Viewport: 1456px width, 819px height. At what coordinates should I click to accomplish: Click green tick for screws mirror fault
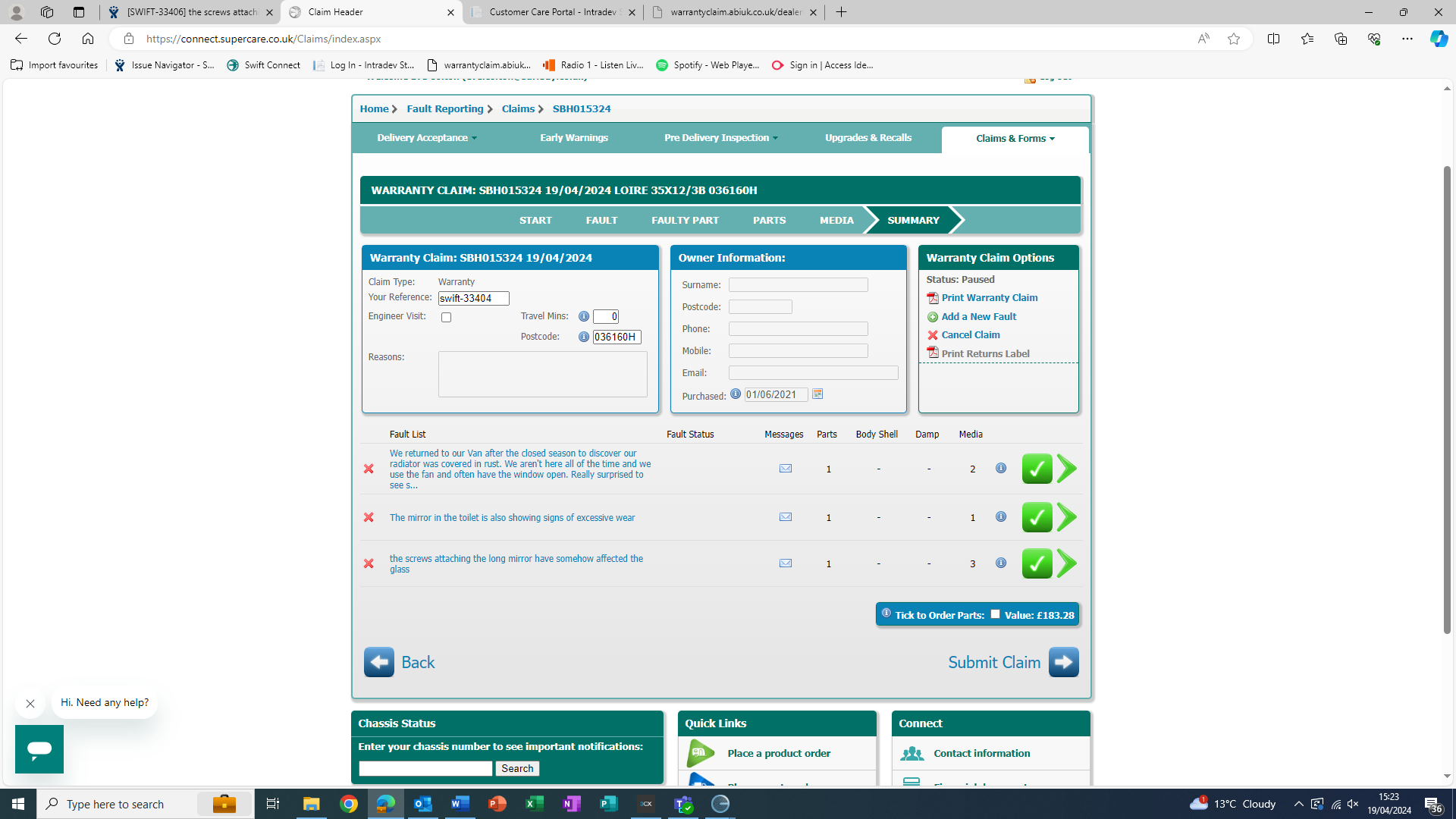pyautogui.click(x=1037, y=563)
